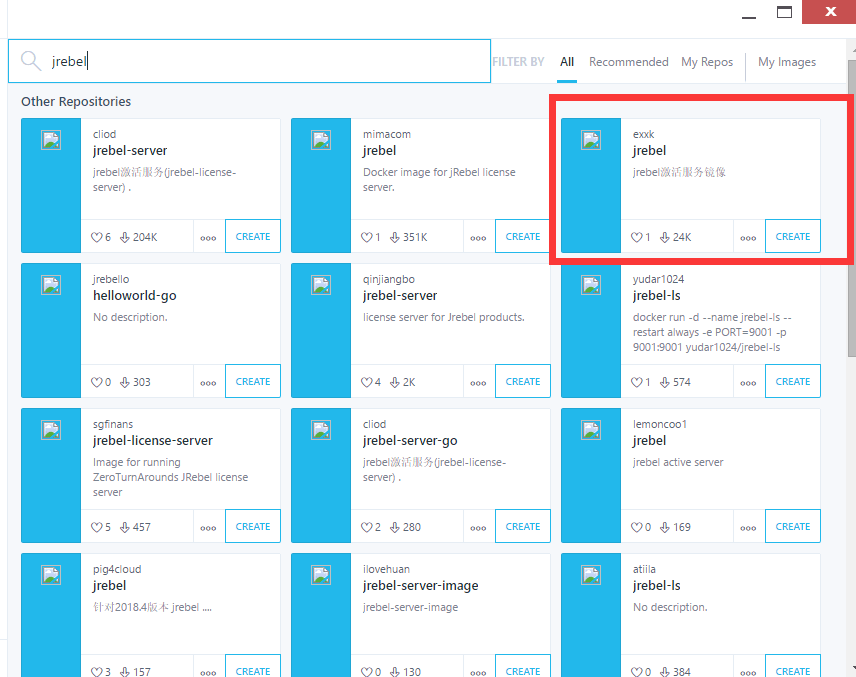The width and height of the screenshot is (856, 677).
Task: Create container from exxk jrebel
Action: [793, 236]
